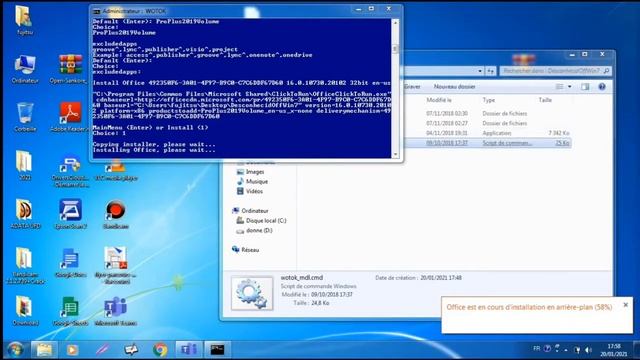Open the media player taskbar icon
Viewport: 640px width, 360px height.
(x=72, y=350)
